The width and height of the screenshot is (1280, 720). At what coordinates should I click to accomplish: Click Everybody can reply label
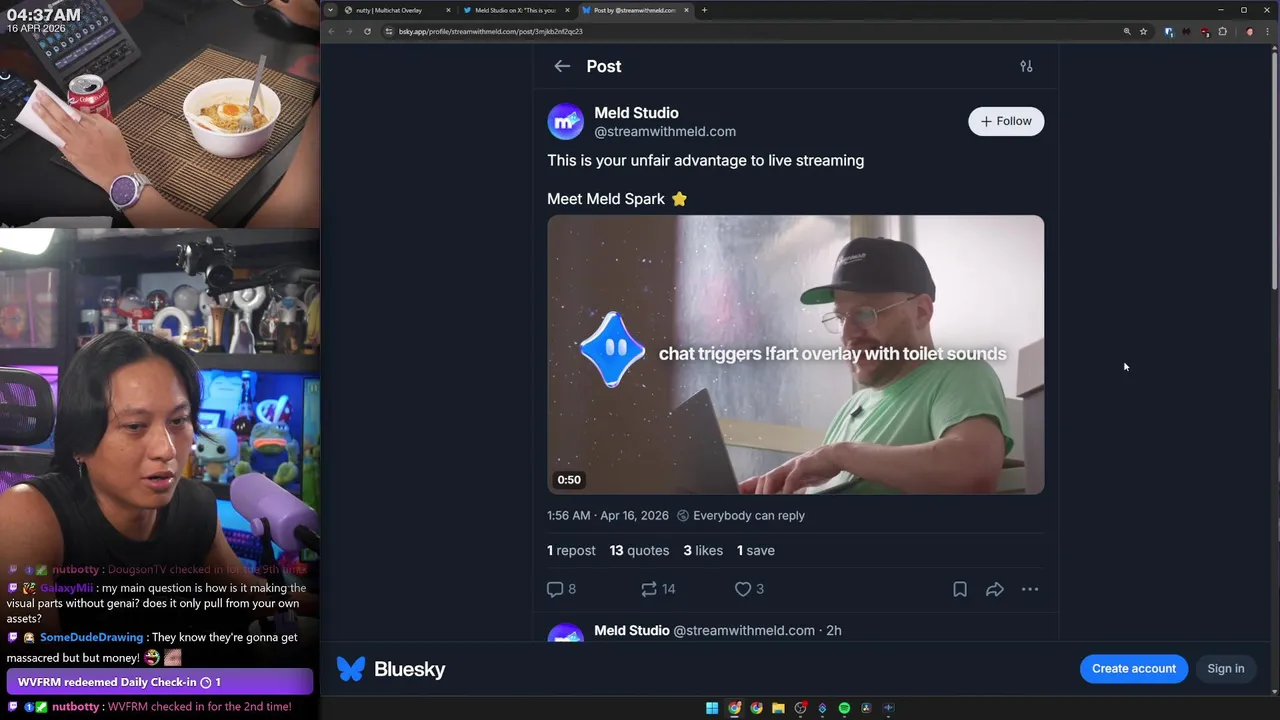click(741, 515)
